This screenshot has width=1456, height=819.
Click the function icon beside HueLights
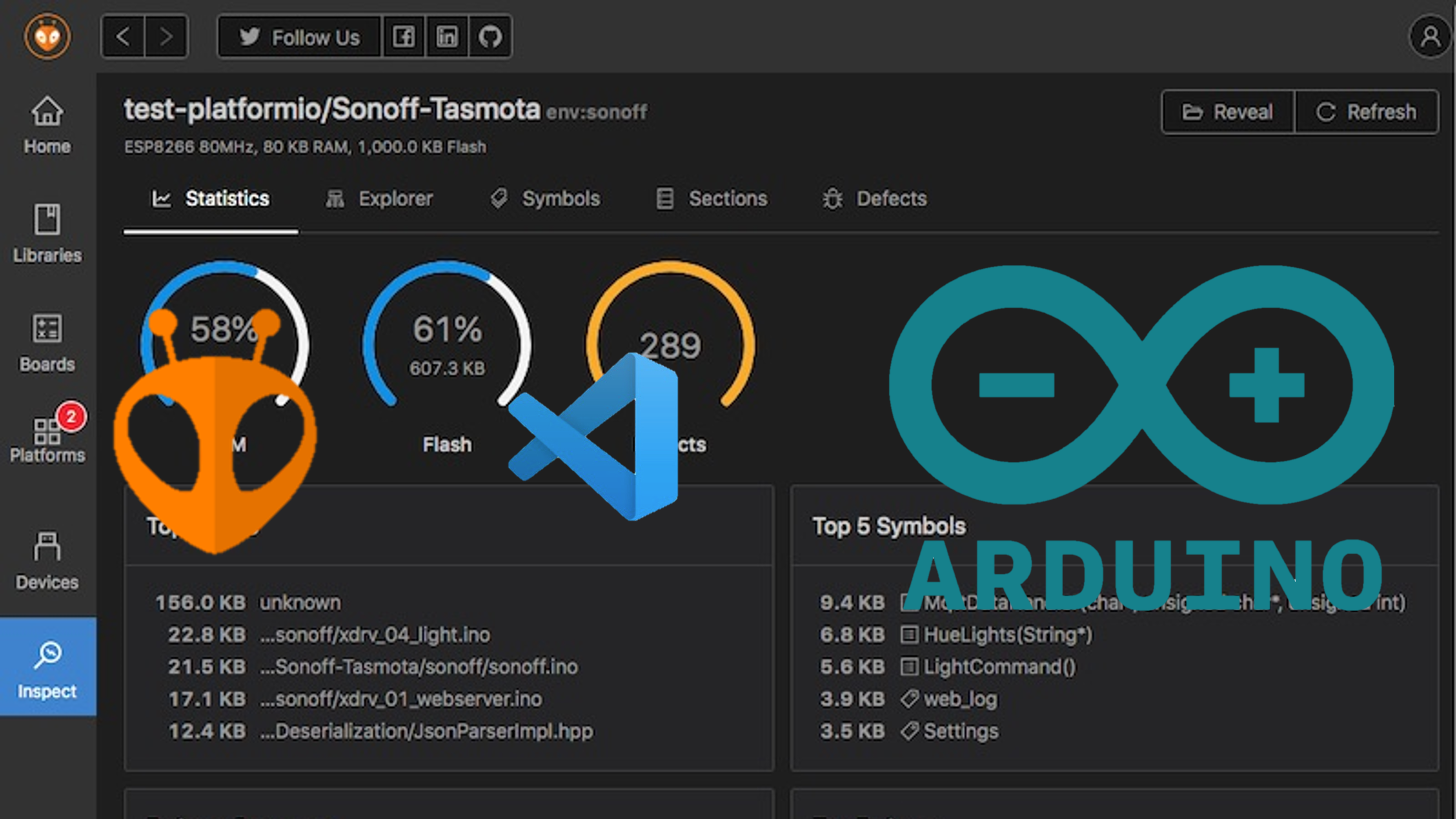coord(909,635)
